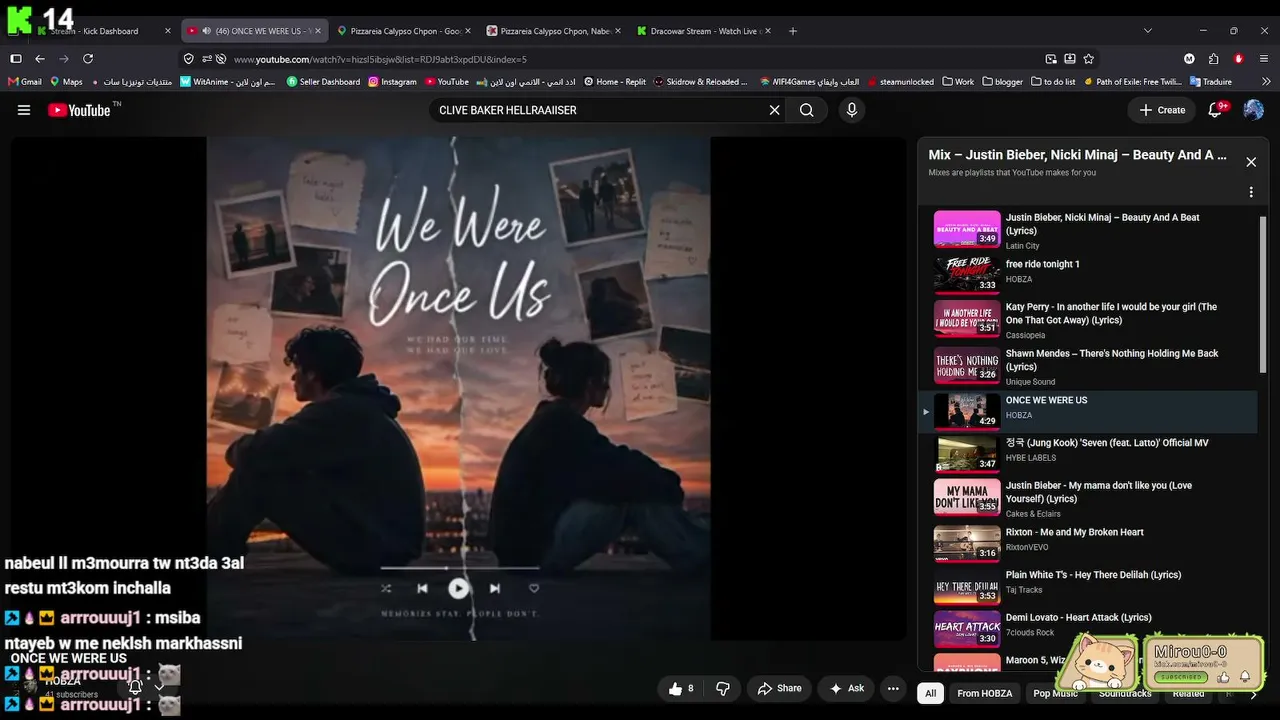Go back to previous browser page
Image resolution: width=1280 pixels, height=720 pixels.
pos(40,59)
